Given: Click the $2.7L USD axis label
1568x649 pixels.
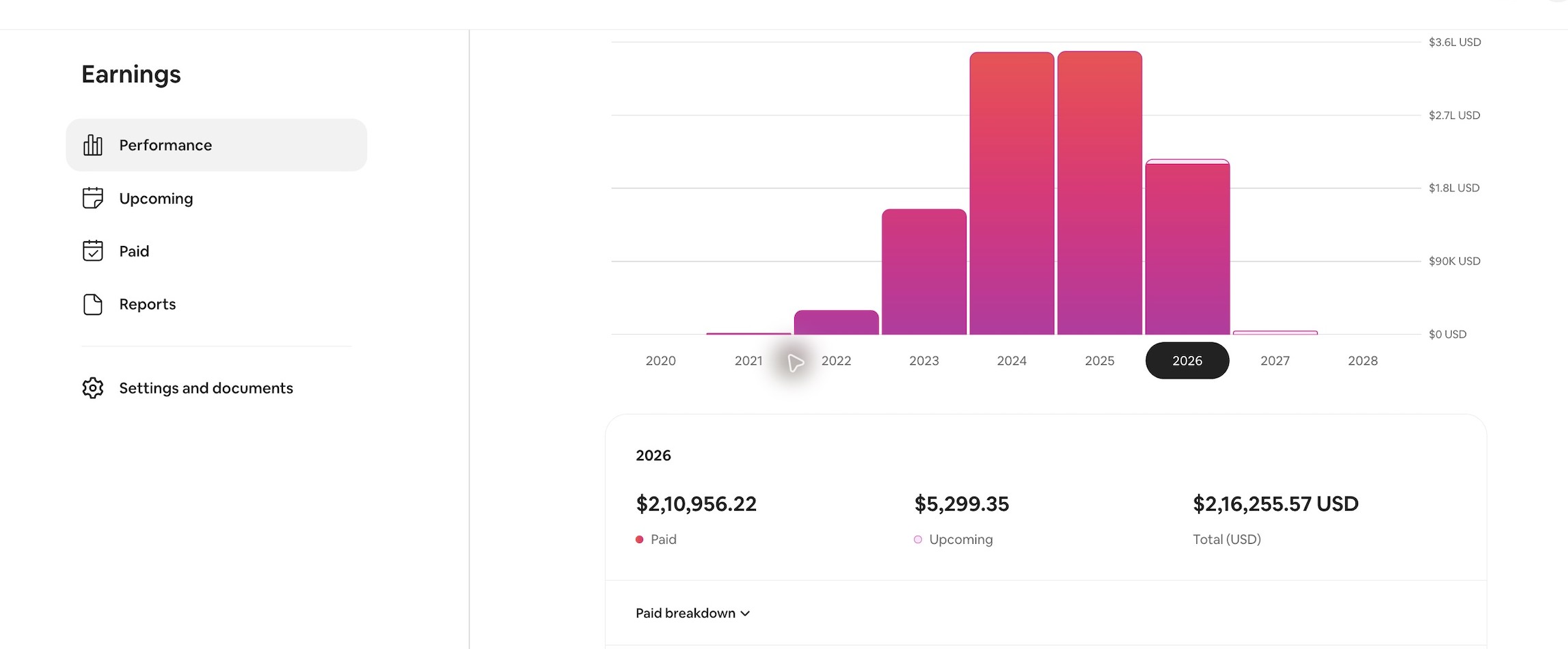Looking at the screenshot, I should [1455, 115].
